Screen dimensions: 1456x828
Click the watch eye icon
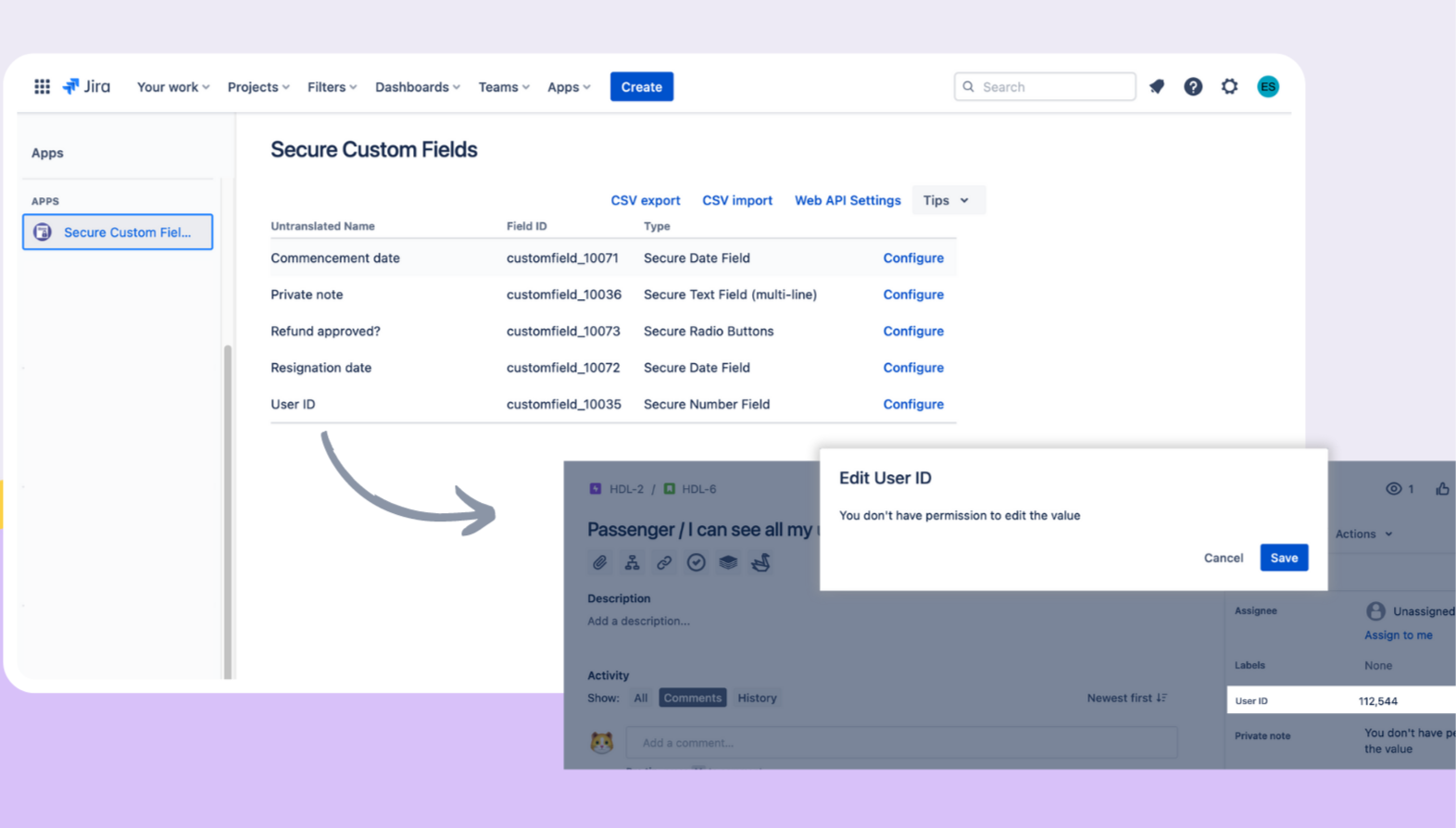1393,488
